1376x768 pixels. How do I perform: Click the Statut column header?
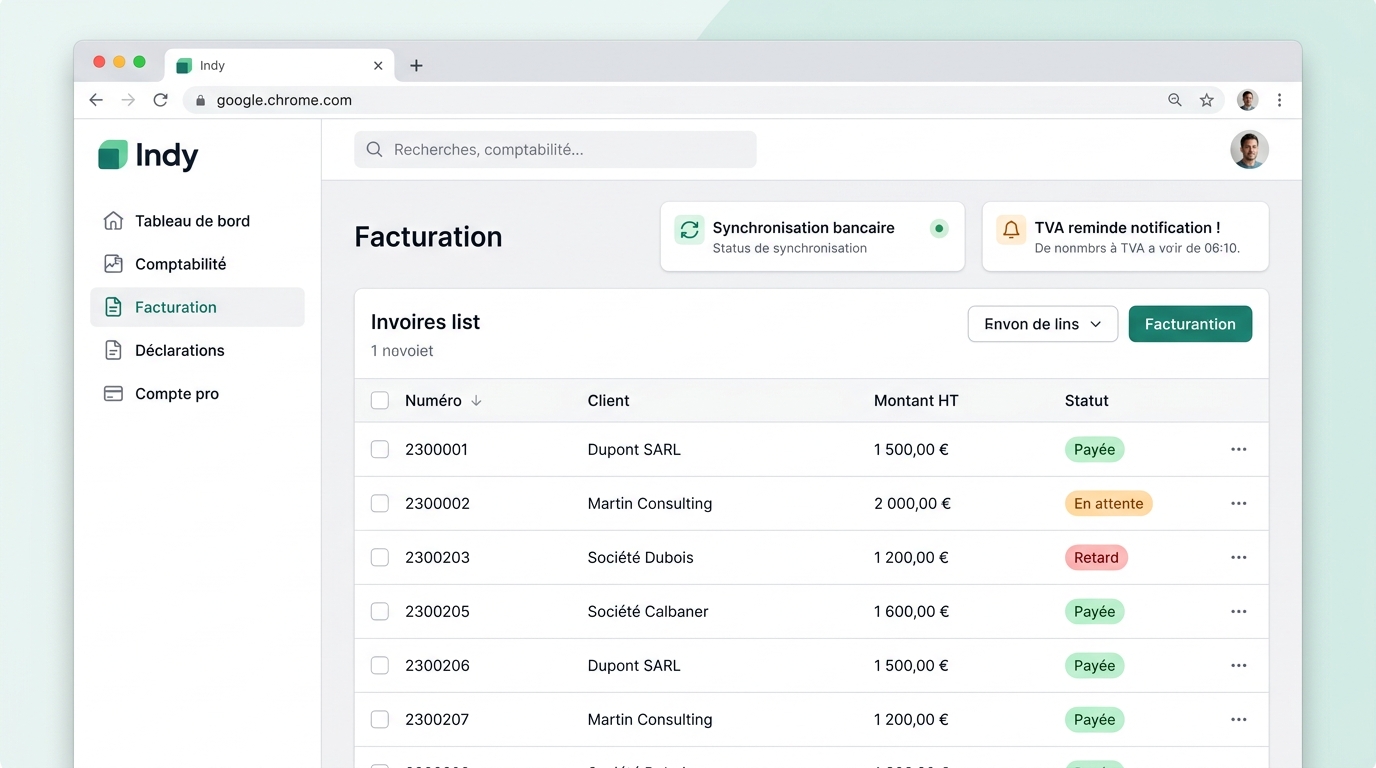point(1086,401)
